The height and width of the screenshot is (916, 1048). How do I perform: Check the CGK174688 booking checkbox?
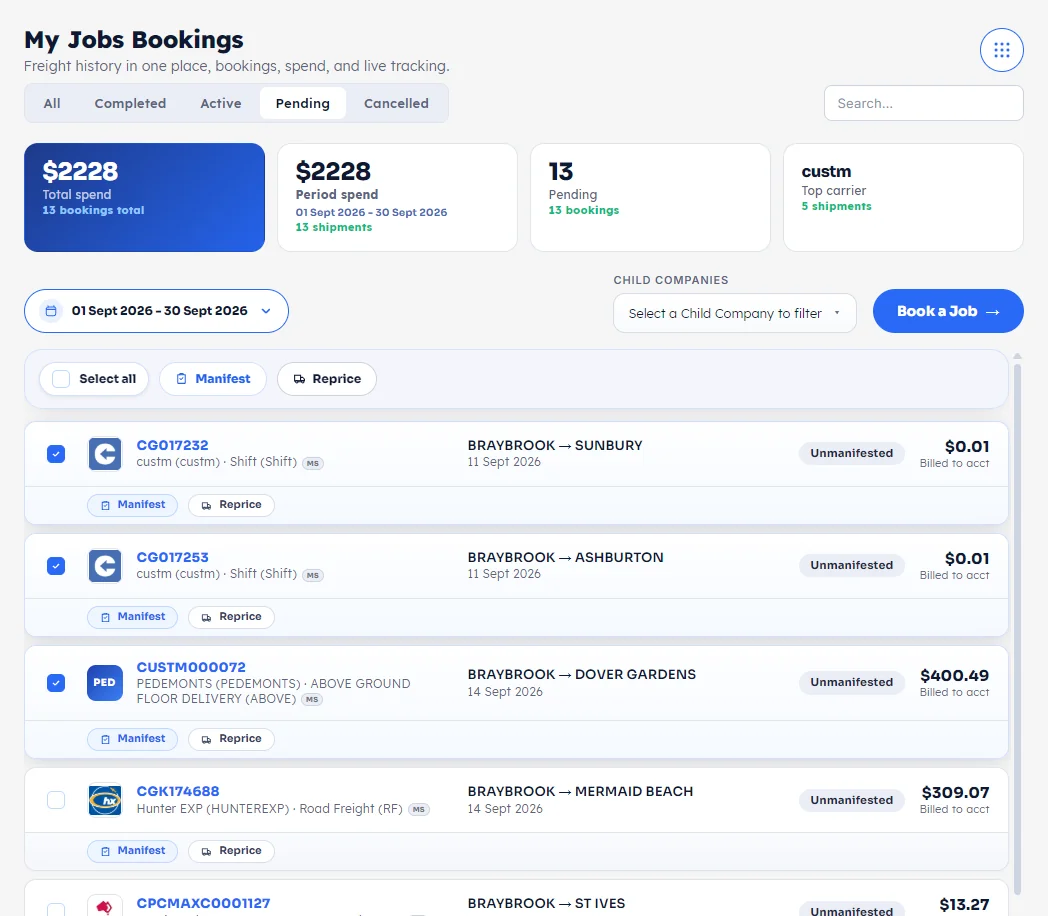[x=56, y=800]
